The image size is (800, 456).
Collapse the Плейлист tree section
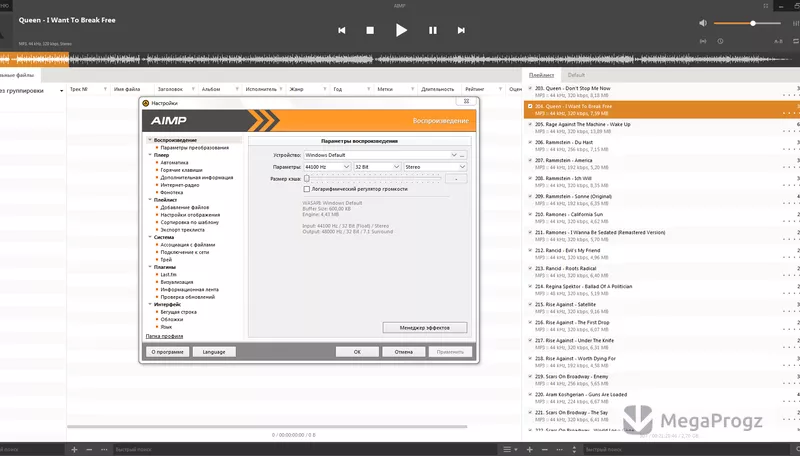tap(149, 200)
